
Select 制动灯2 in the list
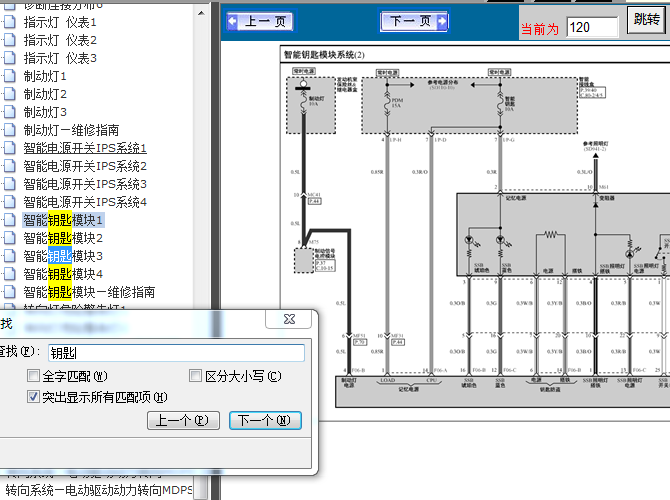(x=45, y=94)
